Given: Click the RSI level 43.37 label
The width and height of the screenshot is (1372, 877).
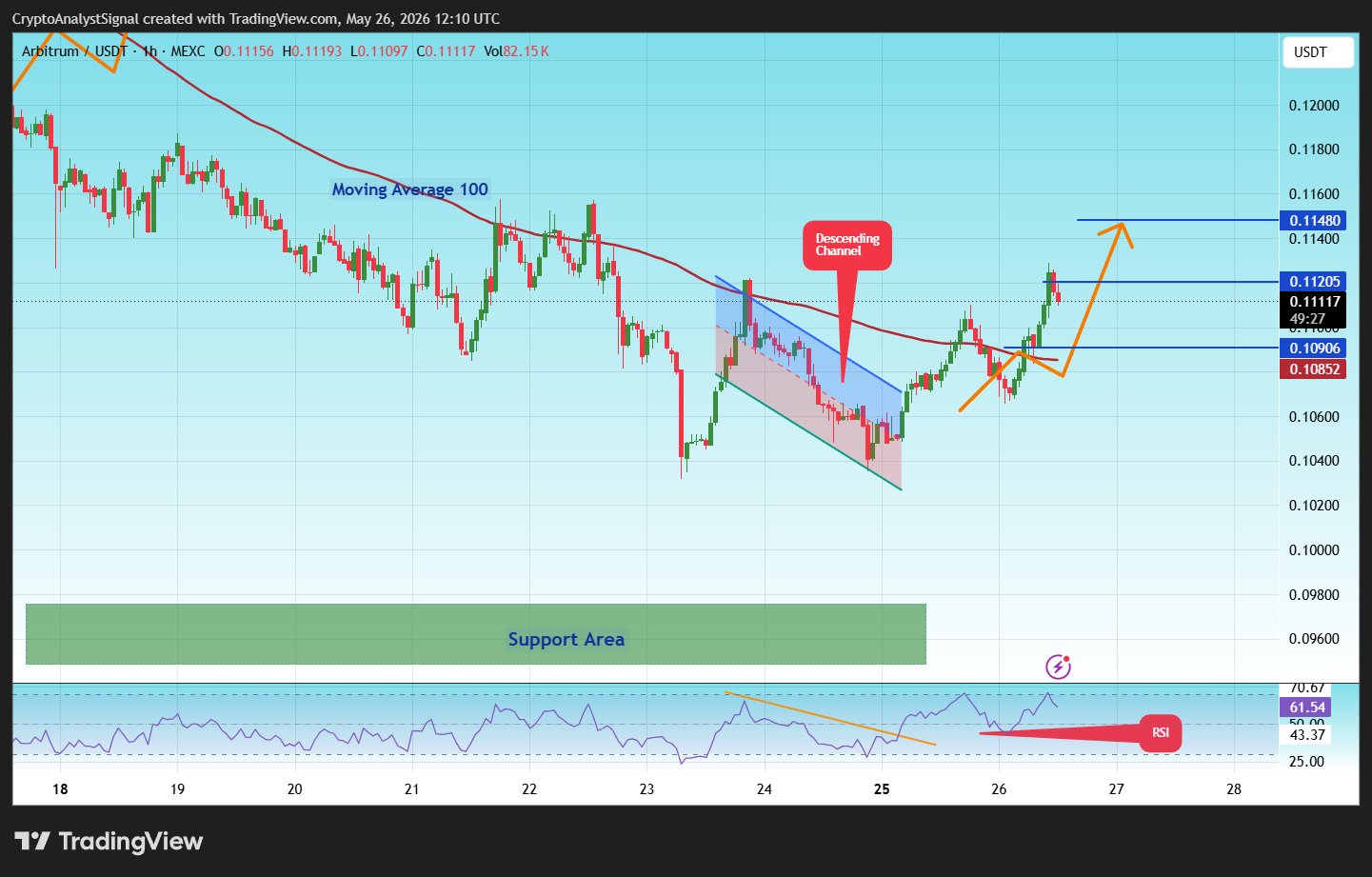Looking at the screenshot, I should [x=1306, y=735].
